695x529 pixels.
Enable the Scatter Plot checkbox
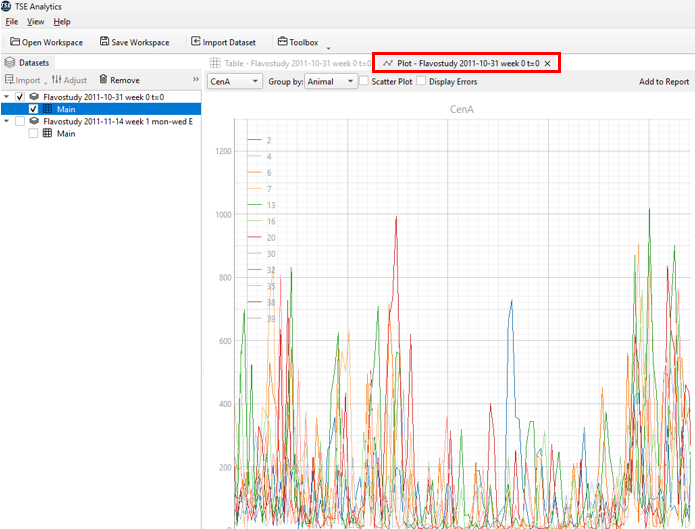(x=364, y=81)
